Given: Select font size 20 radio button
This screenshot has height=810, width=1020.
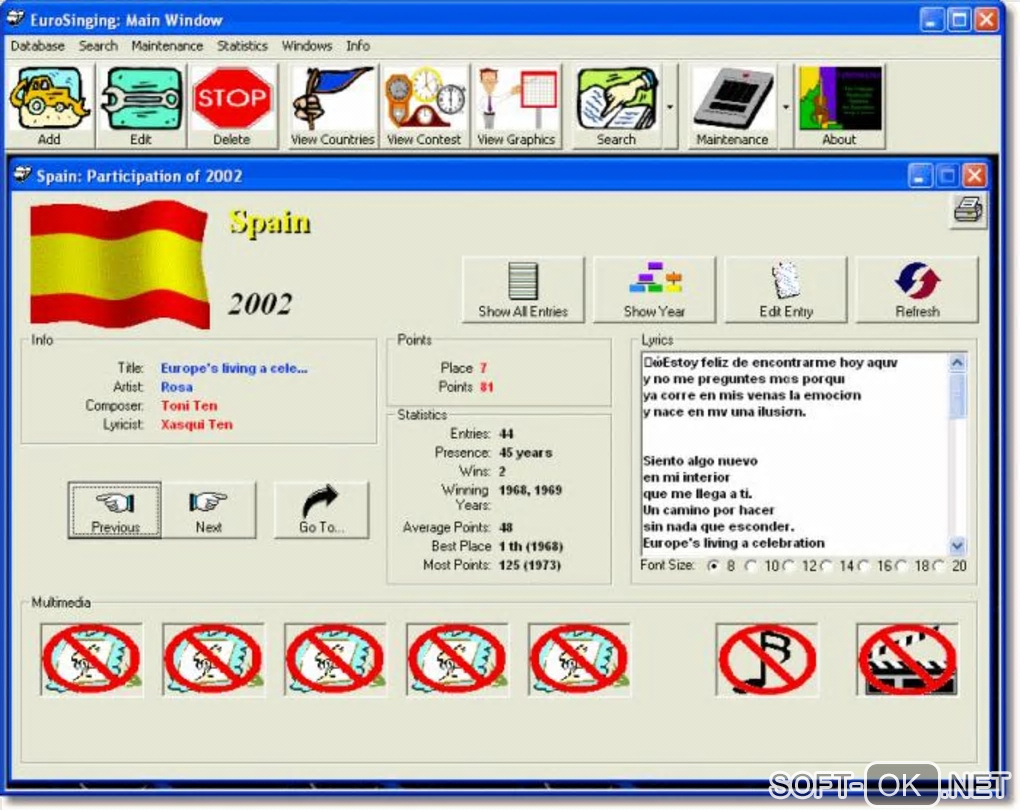Looking at the screenshot, I should [x=939, y=566].
